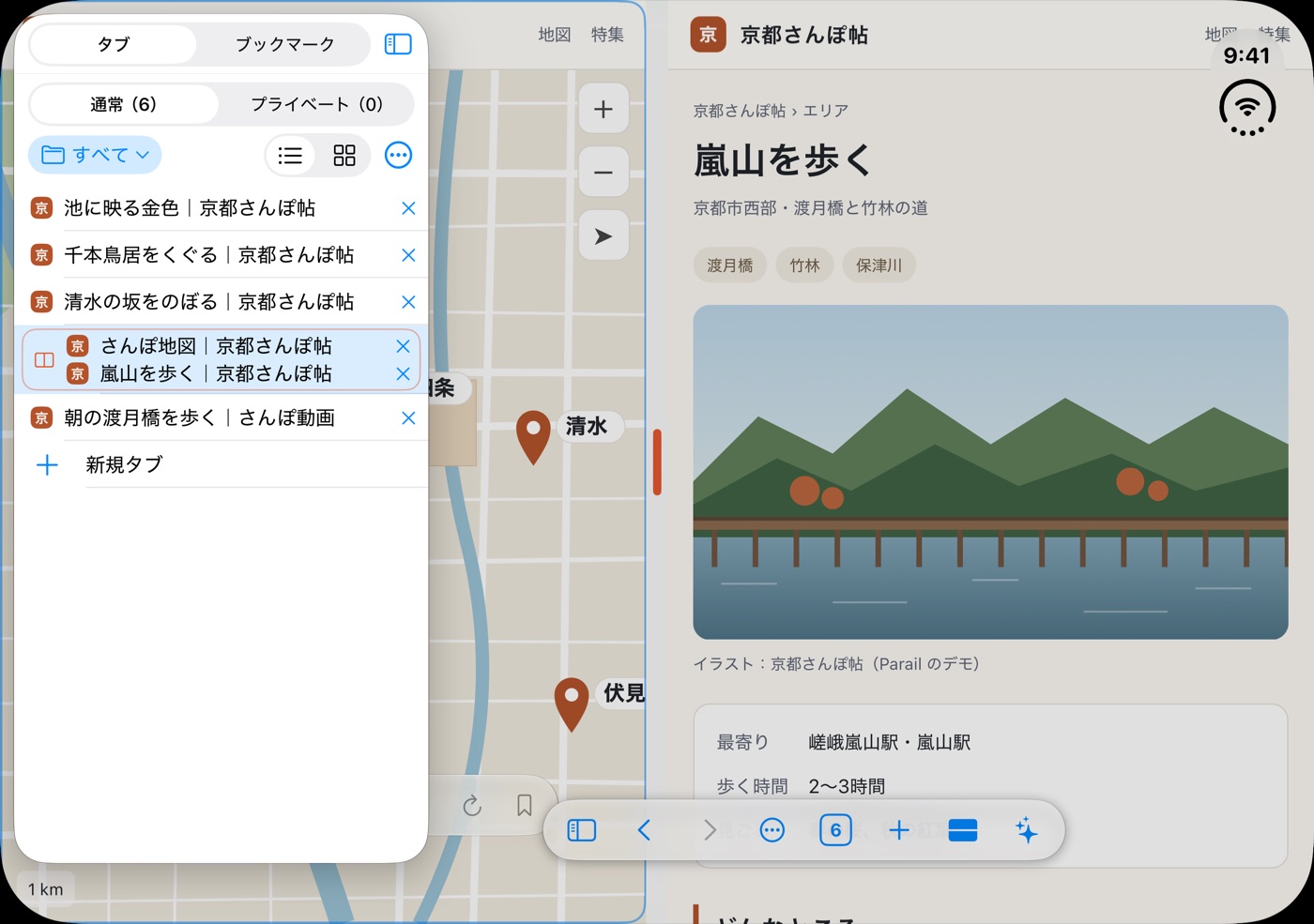Select the ブックマーク segment
The image size is (1314, 924).
click(284, 44)
